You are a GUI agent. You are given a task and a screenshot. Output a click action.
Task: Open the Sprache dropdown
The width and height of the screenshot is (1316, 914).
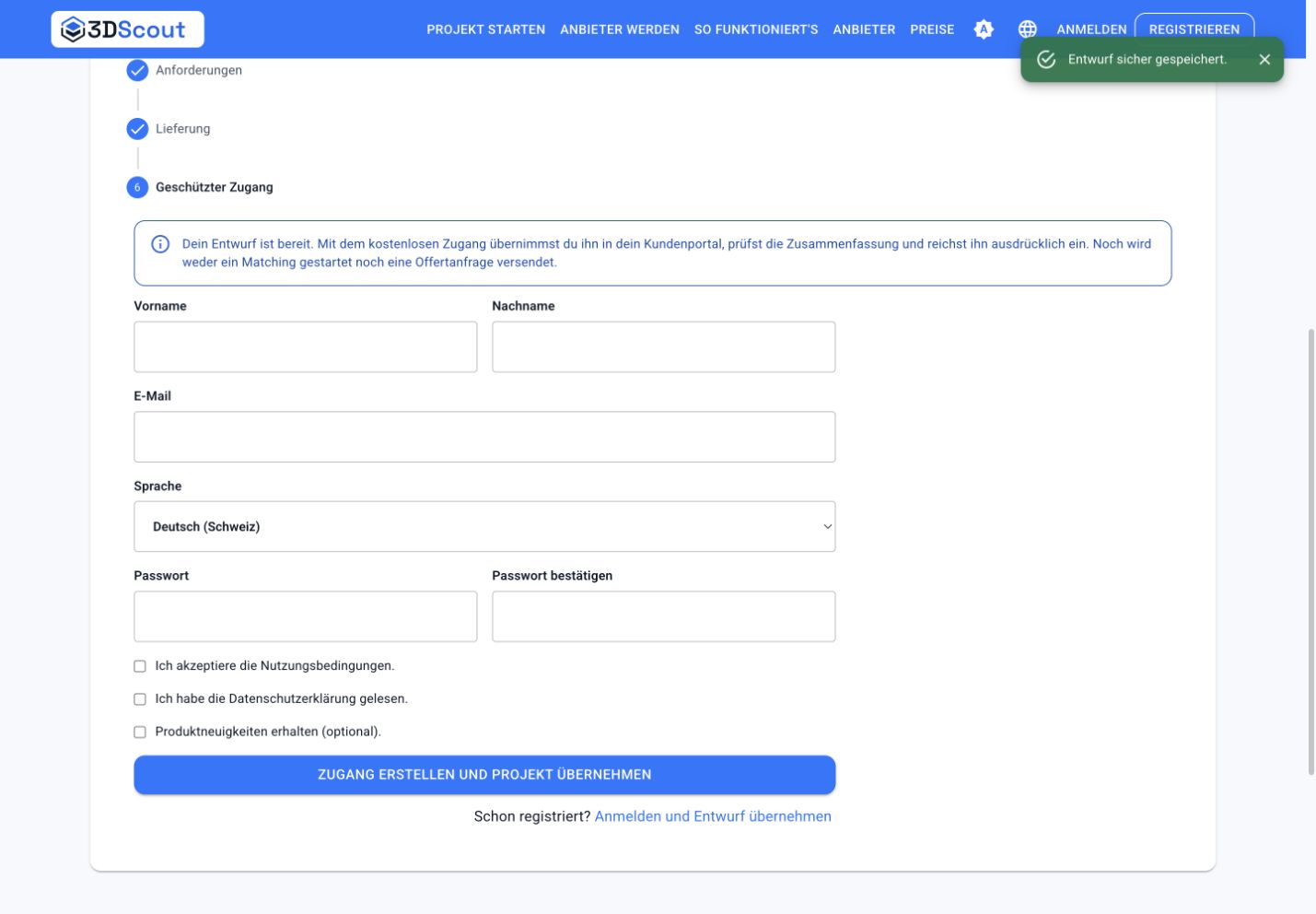484,526
